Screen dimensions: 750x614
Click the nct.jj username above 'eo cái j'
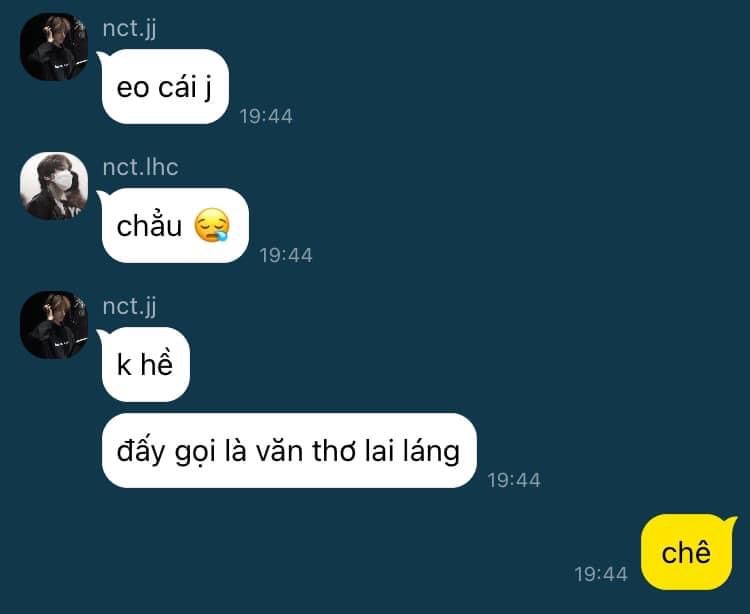coord(130,28)
